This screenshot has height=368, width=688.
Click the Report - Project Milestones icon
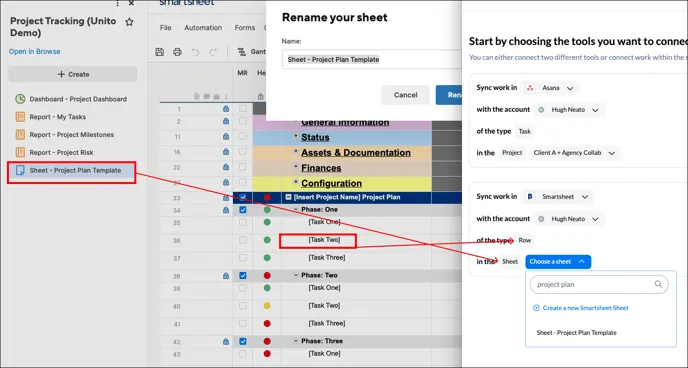point(20,135)
